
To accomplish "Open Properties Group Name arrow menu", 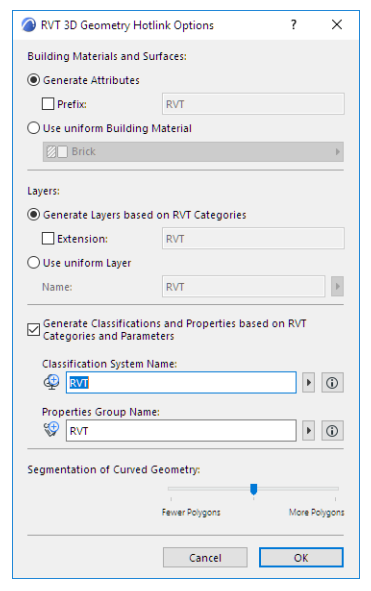I will [x=308, y=431].
